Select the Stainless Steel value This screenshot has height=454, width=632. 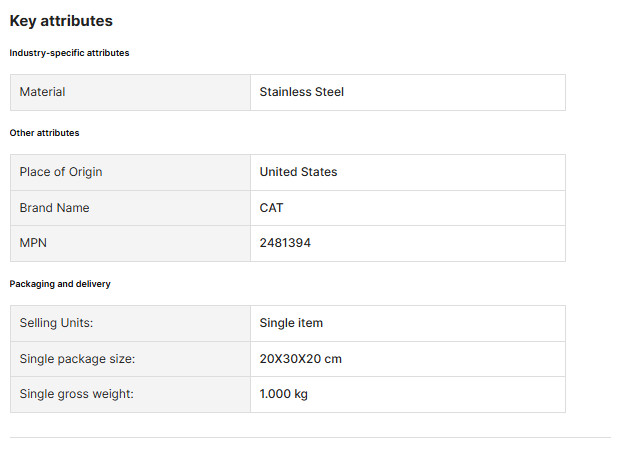pyautogui.click(x=301, y=92)
